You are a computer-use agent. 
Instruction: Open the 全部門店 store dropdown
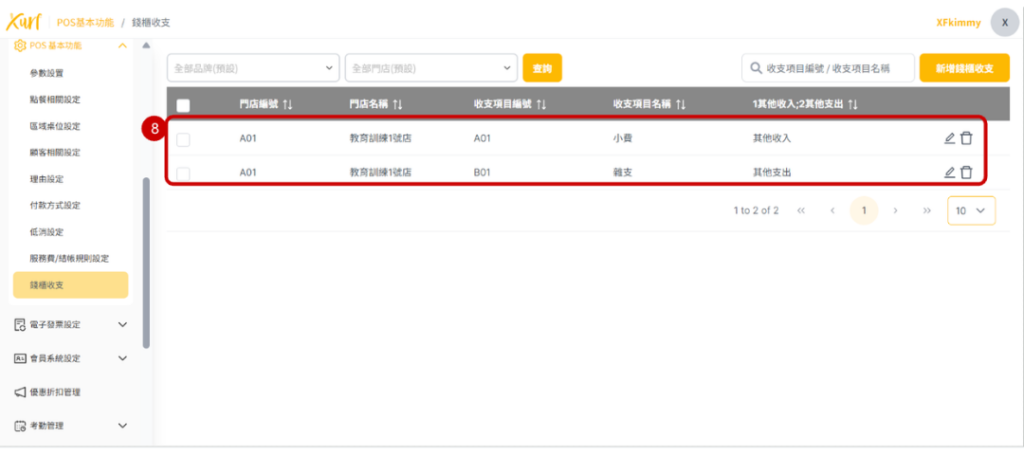click(x=430, y=68)
